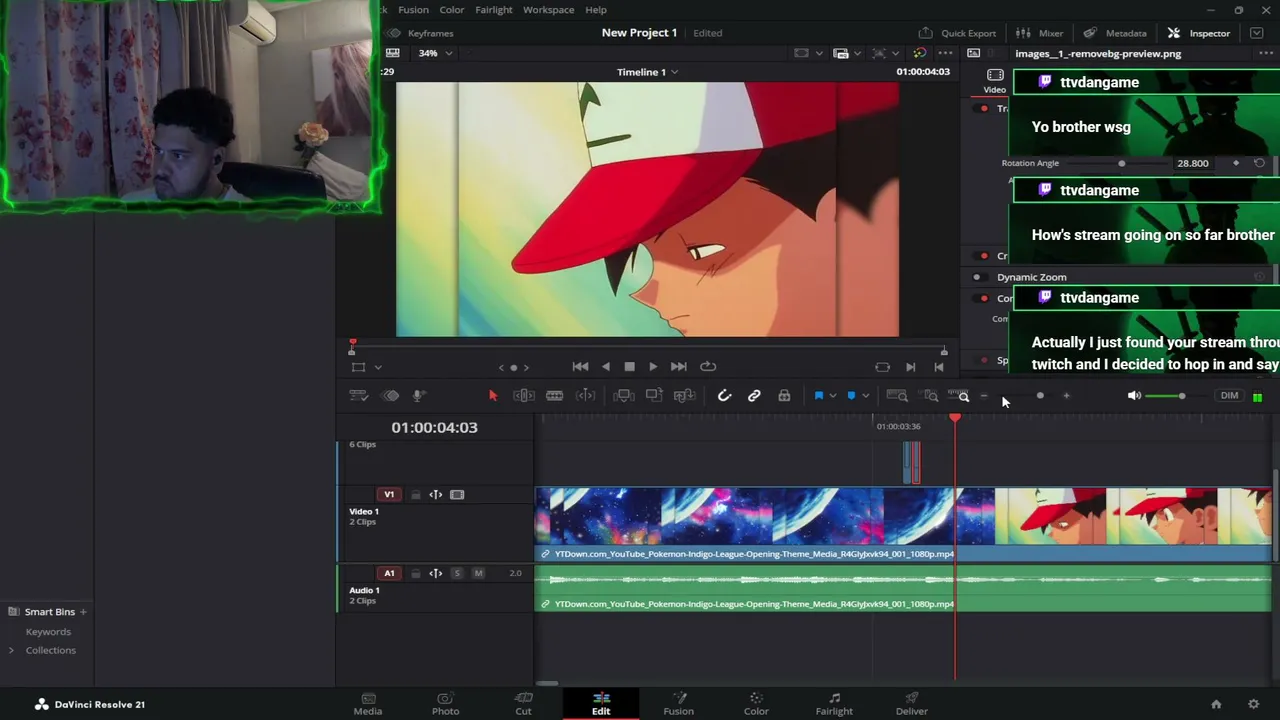The height and width of the screenshot is (720, 1280).
Task: Activate the Trim Edit Mode tool
Action: 523,396
